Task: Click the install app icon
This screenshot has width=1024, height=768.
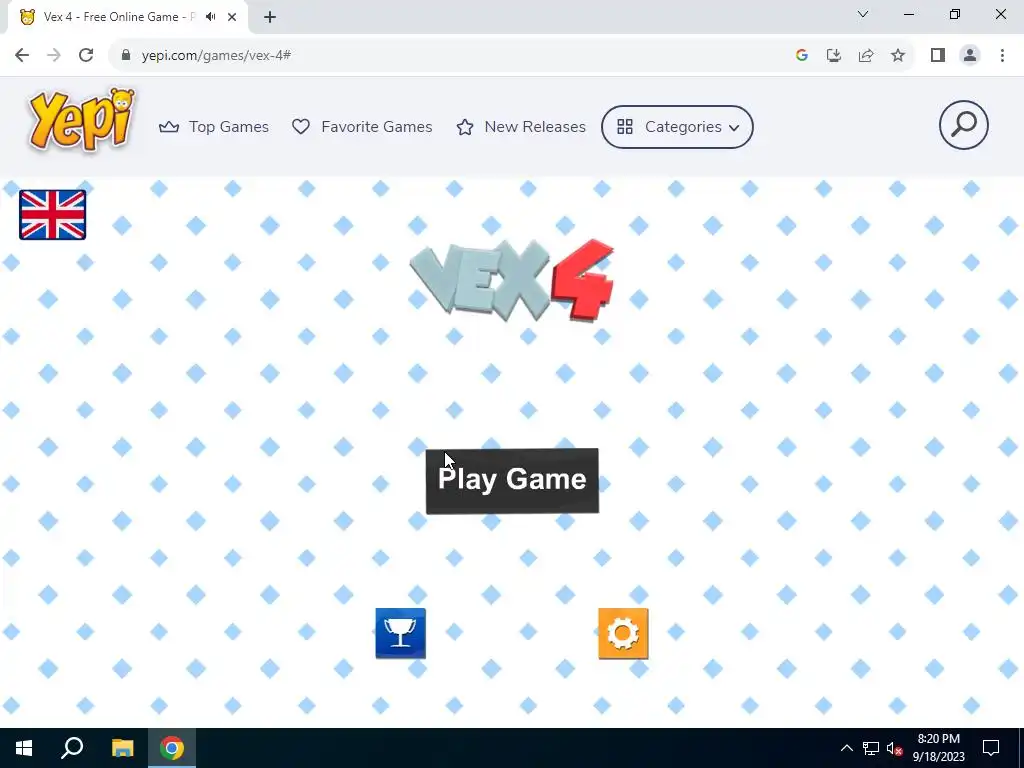Action: click(834, 56)
